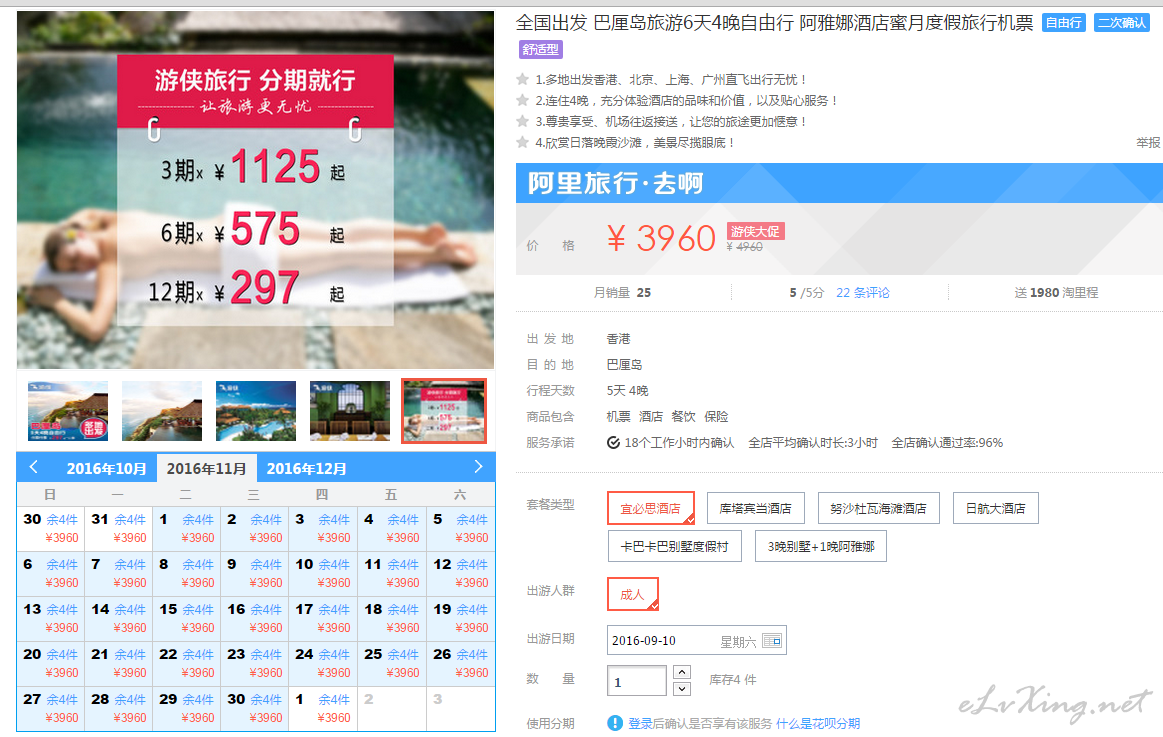
Task: Click the quantity input field
Action: coord(636,681)
